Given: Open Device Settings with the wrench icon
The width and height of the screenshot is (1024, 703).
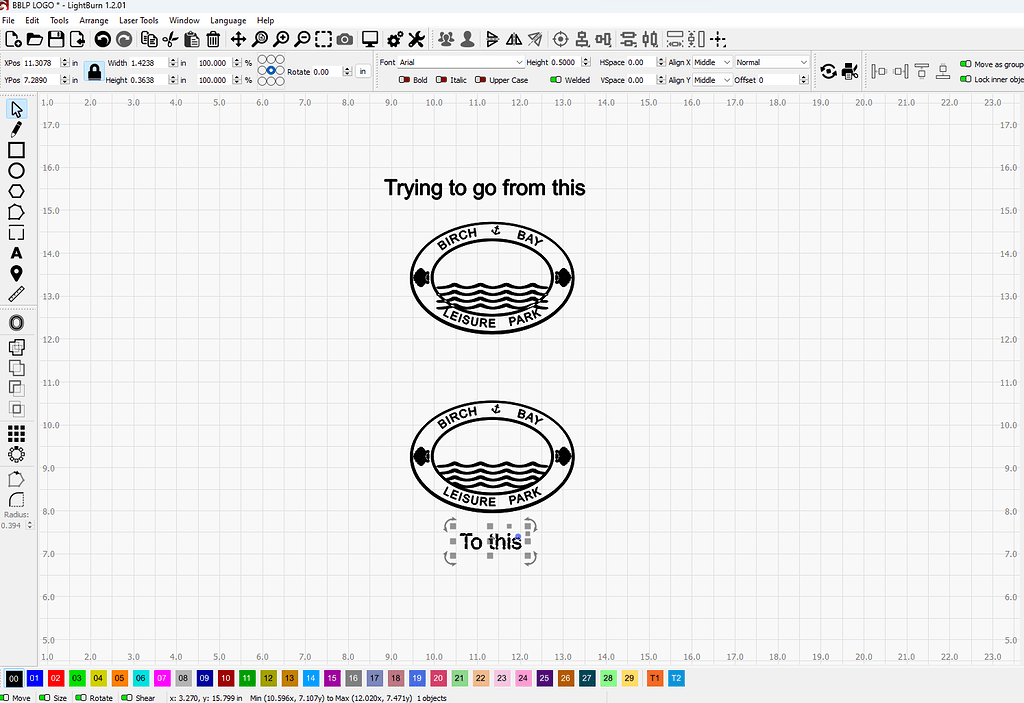Looking at the screenshot, I should pos(417,39).
